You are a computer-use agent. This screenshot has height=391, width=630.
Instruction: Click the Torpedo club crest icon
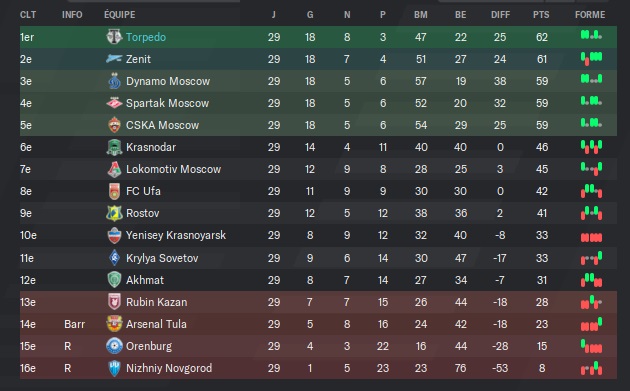(114, 37)
